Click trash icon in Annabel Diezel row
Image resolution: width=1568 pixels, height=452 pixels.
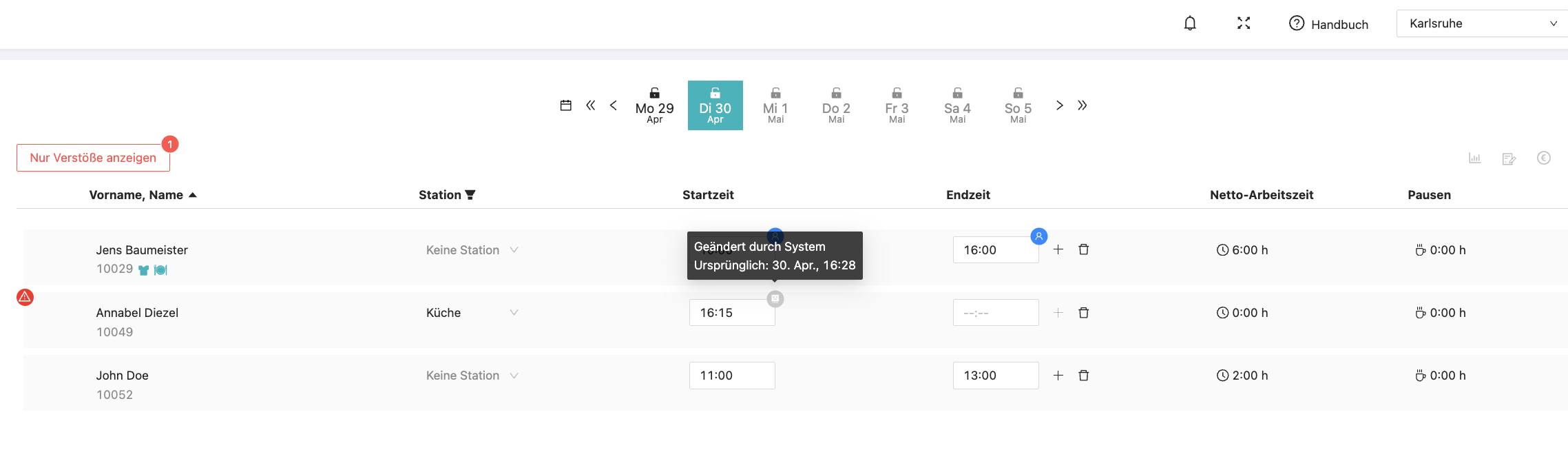pyautogui.click(x=1083, y=313)
